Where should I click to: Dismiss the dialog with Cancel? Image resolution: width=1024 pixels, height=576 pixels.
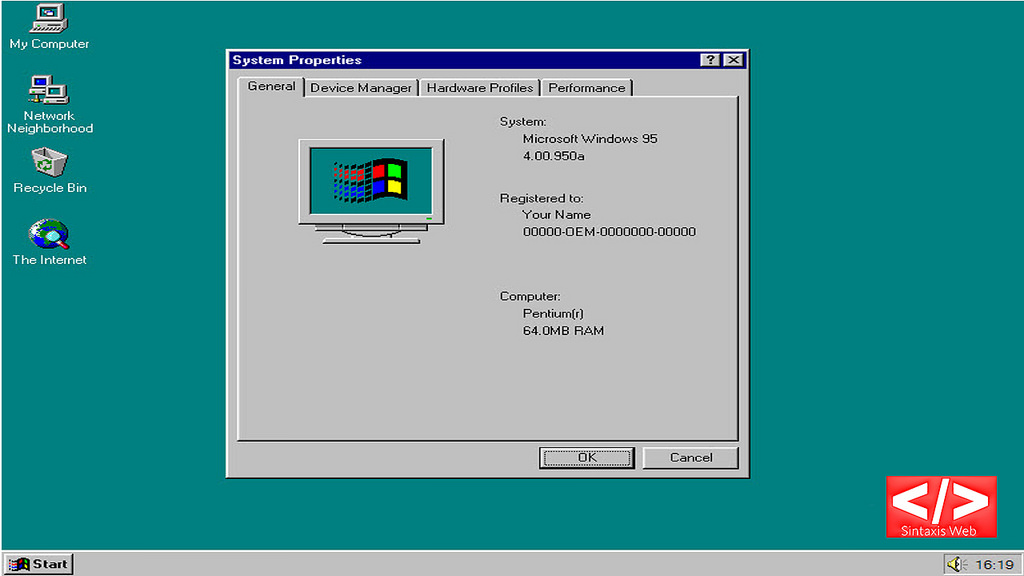click(x=690, y=457)
